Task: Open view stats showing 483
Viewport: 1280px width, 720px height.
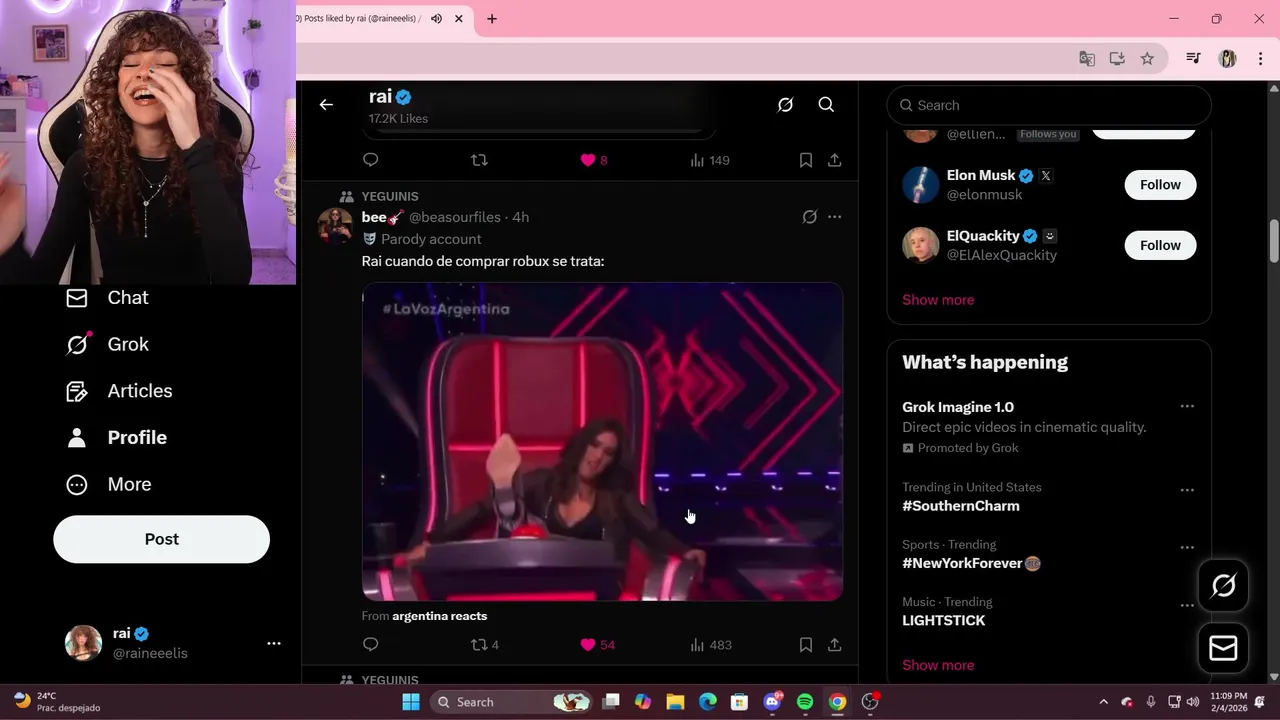Action: [x=711, y=645]
